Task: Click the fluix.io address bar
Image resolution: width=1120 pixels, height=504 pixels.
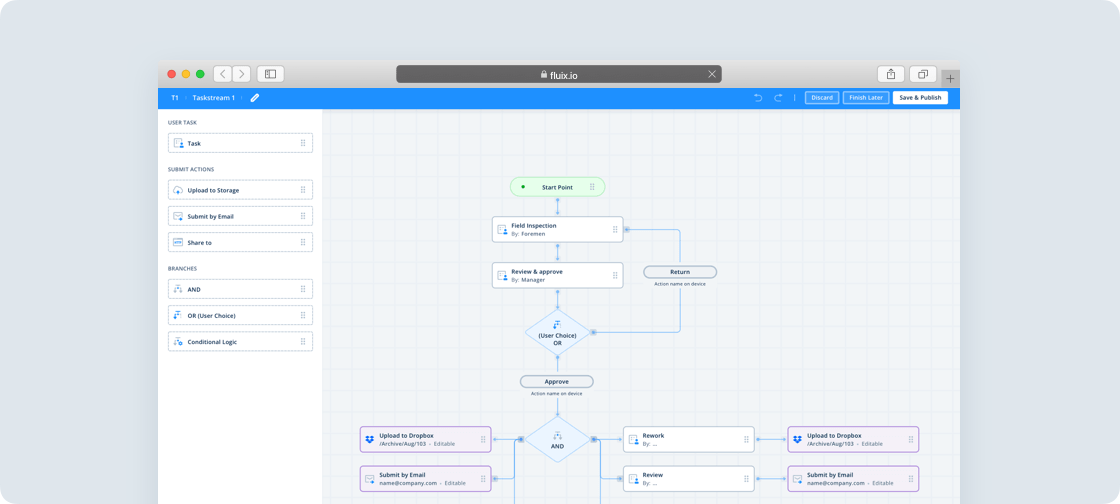Action: click(x=558, y=74)
